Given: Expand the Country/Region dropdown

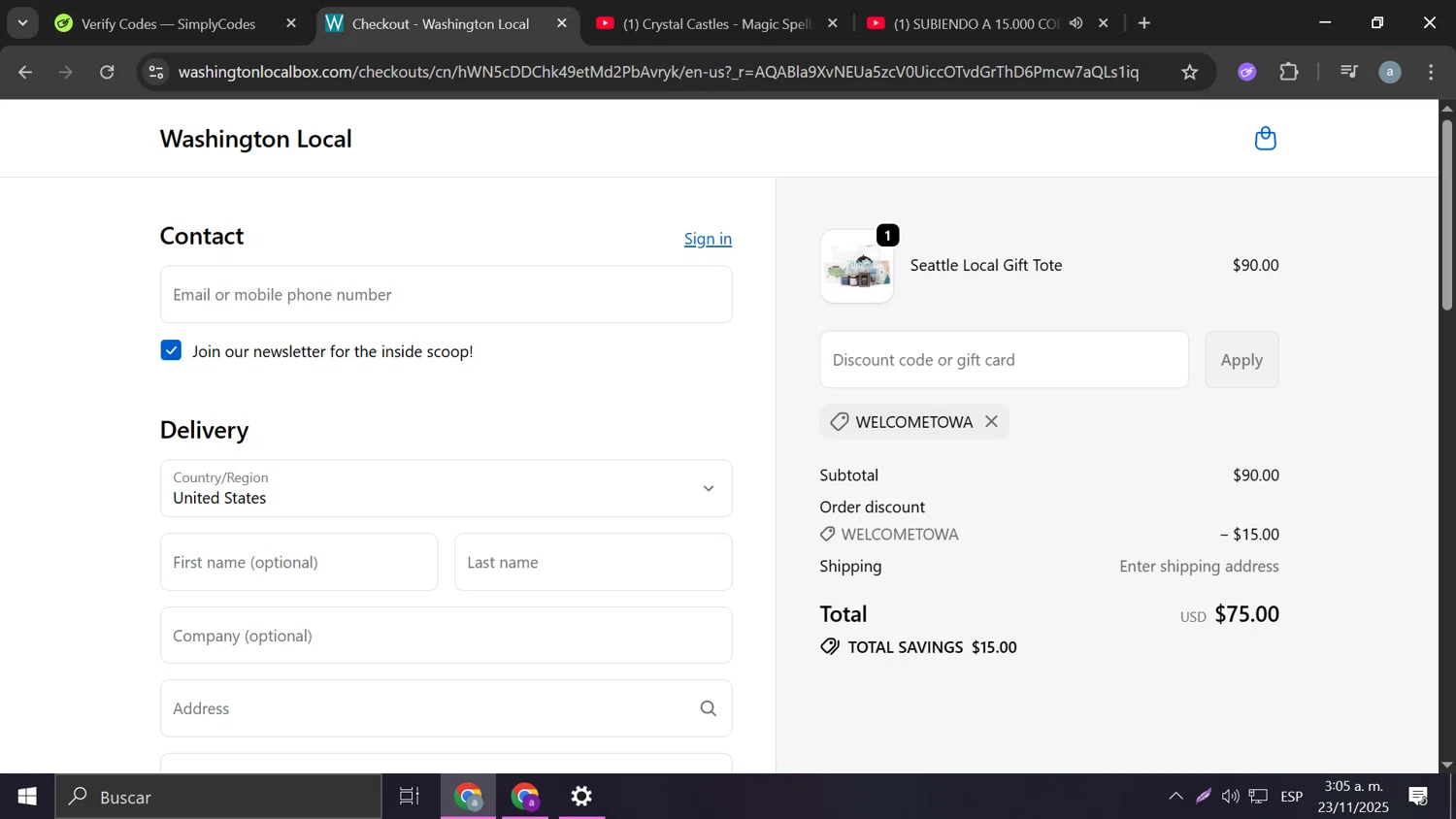Looking at the screenshot, I should [x=447, y=488].
